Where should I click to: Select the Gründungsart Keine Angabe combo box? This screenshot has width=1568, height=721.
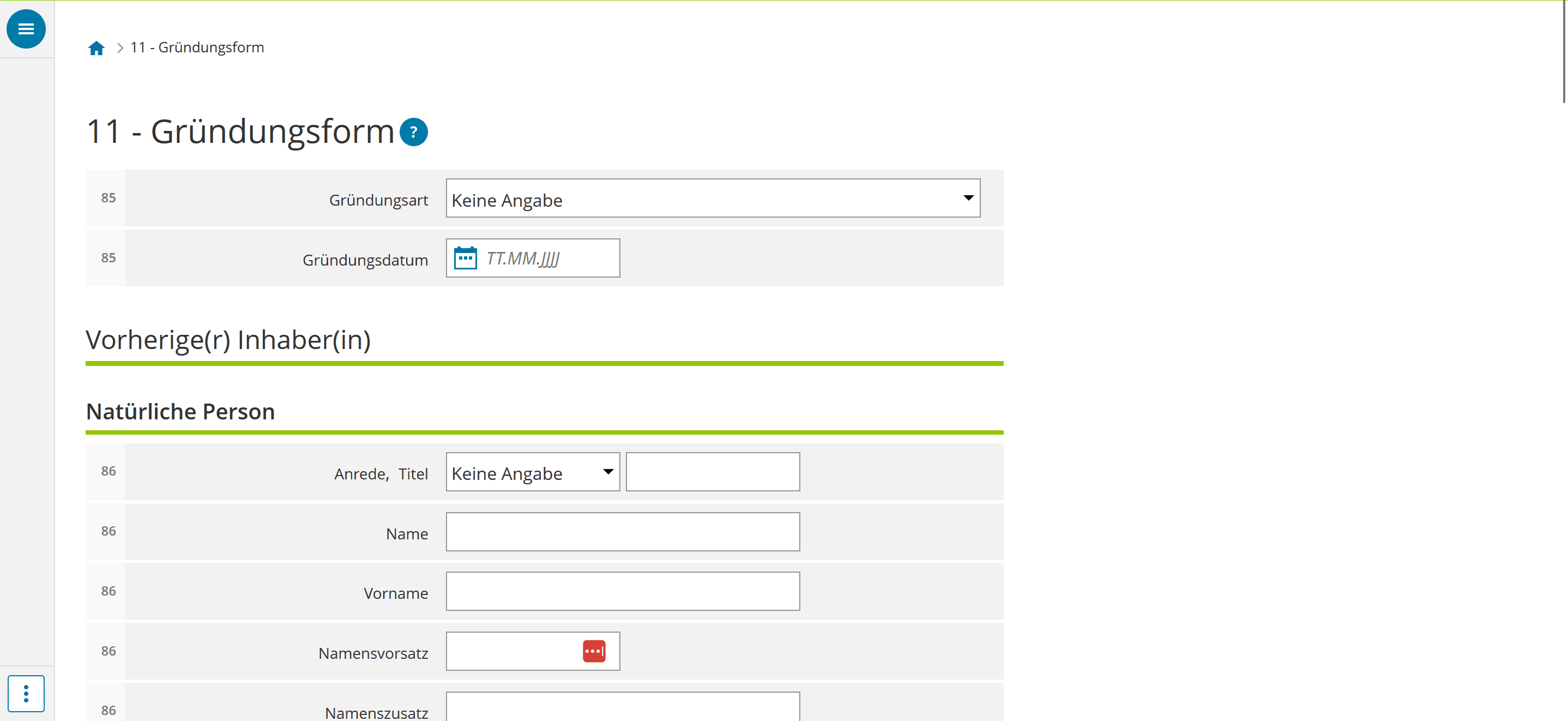point(700,198)
